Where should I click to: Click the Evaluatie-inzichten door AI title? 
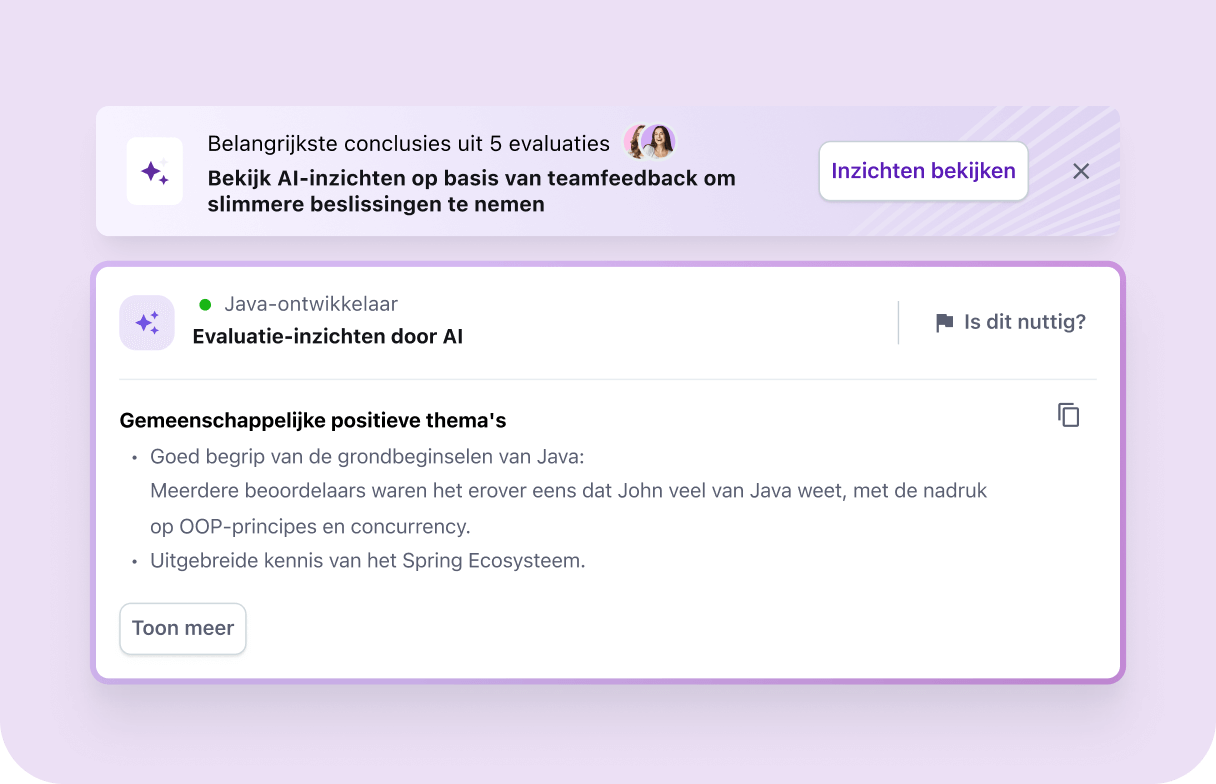pyautogui.click(x=327, y=337)
